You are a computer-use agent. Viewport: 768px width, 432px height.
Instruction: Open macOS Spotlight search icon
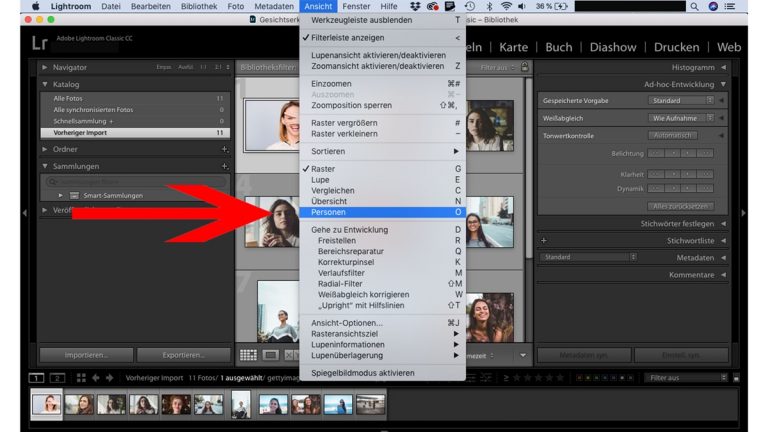click(695, 7)
